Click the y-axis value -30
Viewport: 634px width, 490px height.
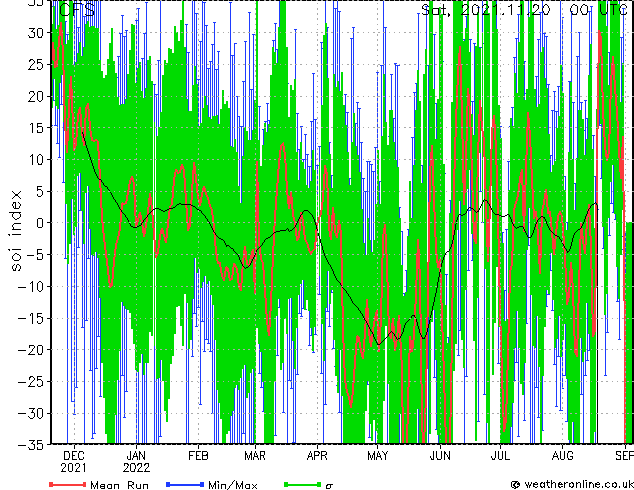pos(31,414)
